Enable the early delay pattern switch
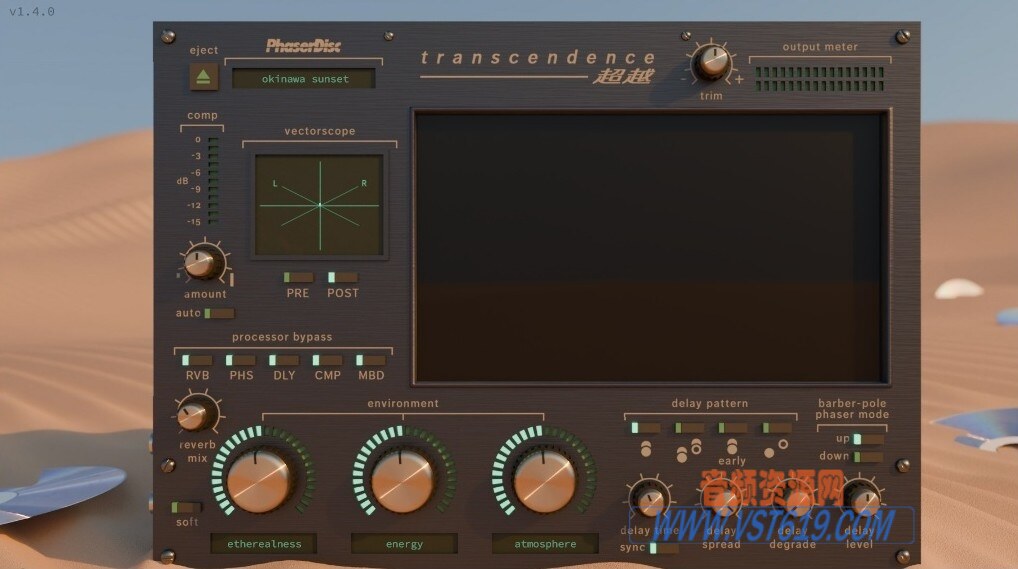 732,427
